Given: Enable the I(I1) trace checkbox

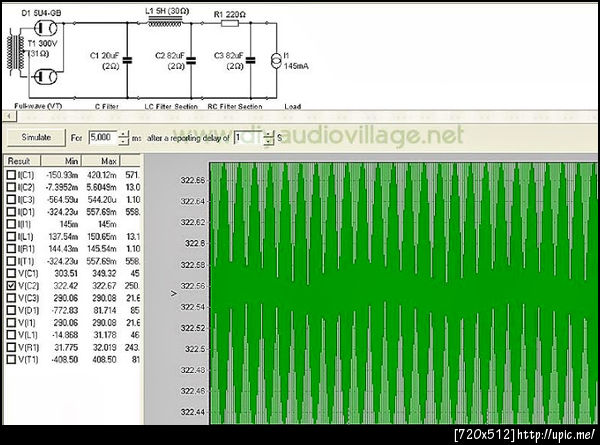Looking at the screenshot, I should [11, 224].
